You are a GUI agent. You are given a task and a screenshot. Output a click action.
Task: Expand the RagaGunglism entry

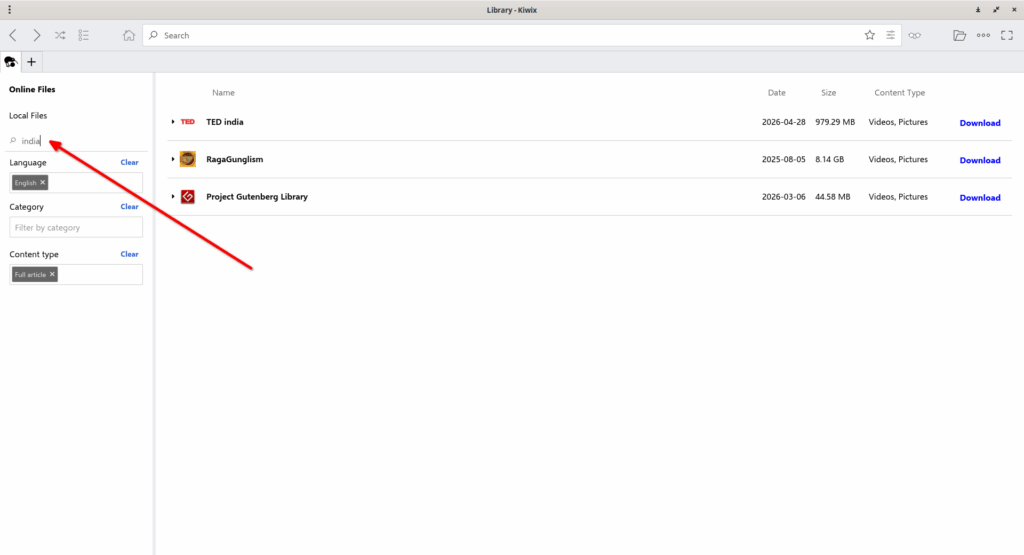pyautogui.click(x=173, y=159)
